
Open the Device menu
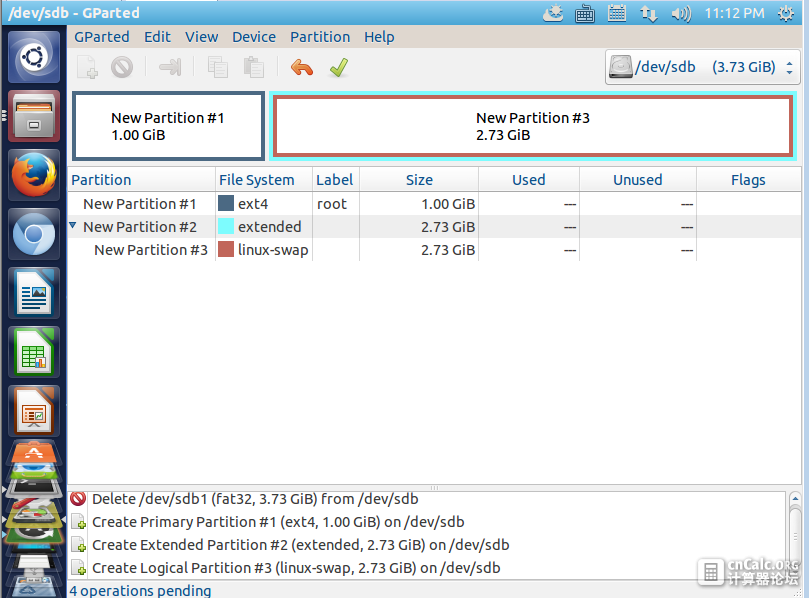[254, 37]
